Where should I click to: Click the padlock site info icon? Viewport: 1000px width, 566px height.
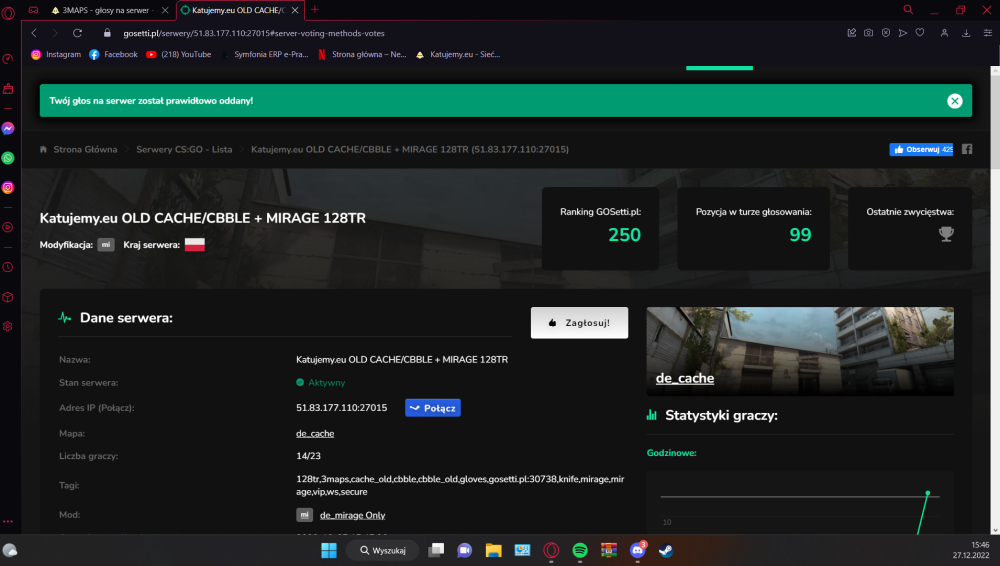[107, 33]
